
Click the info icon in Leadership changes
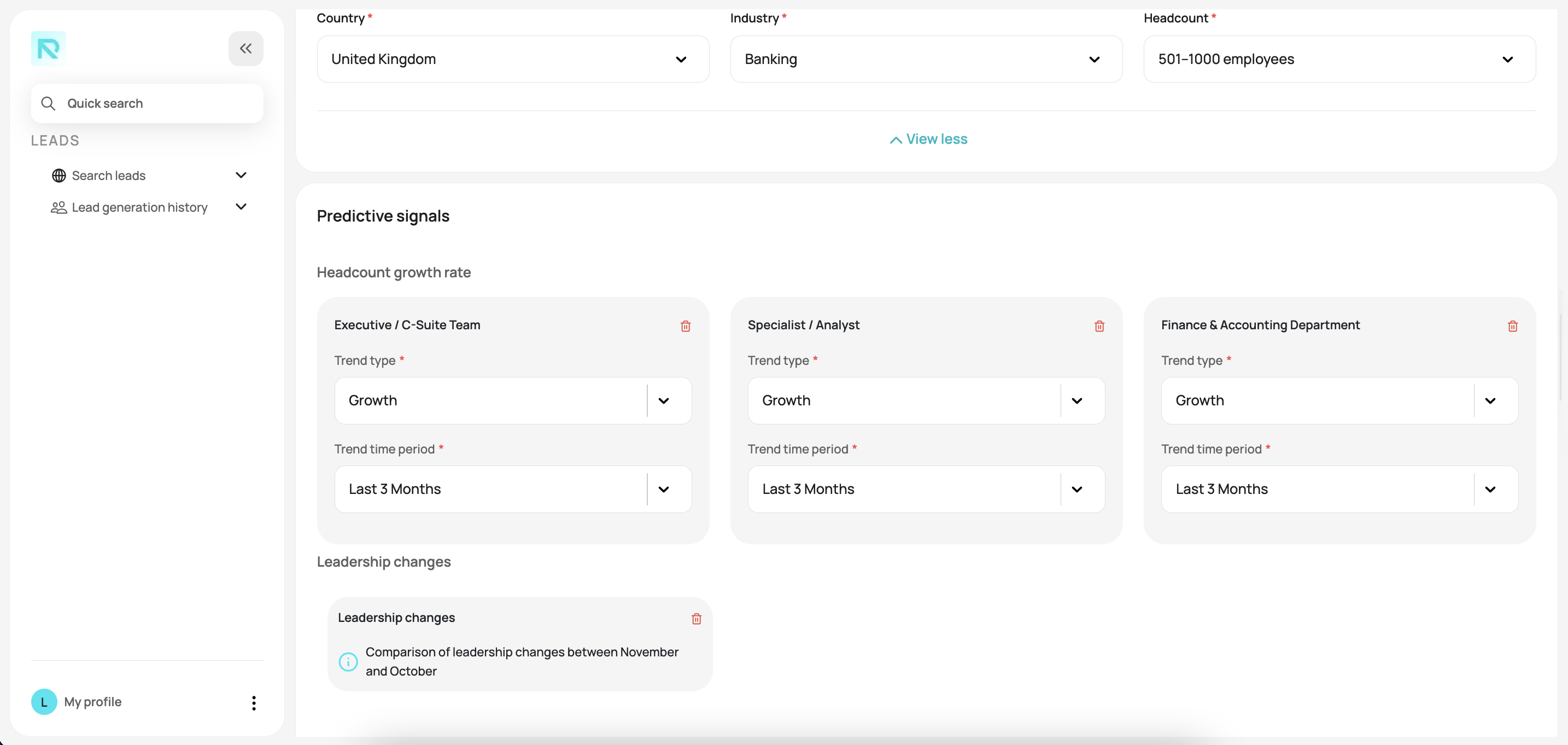348,661
